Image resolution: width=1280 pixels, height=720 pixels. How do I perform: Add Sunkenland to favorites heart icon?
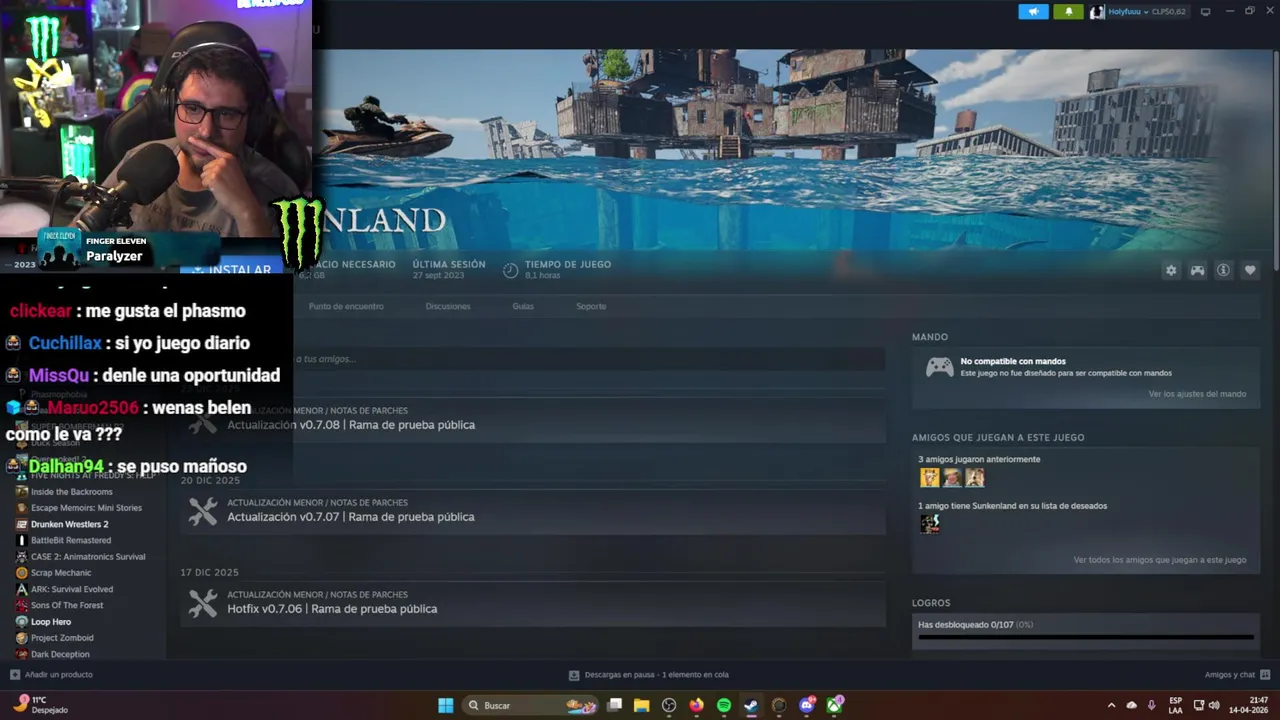(x=1250, y=270)
